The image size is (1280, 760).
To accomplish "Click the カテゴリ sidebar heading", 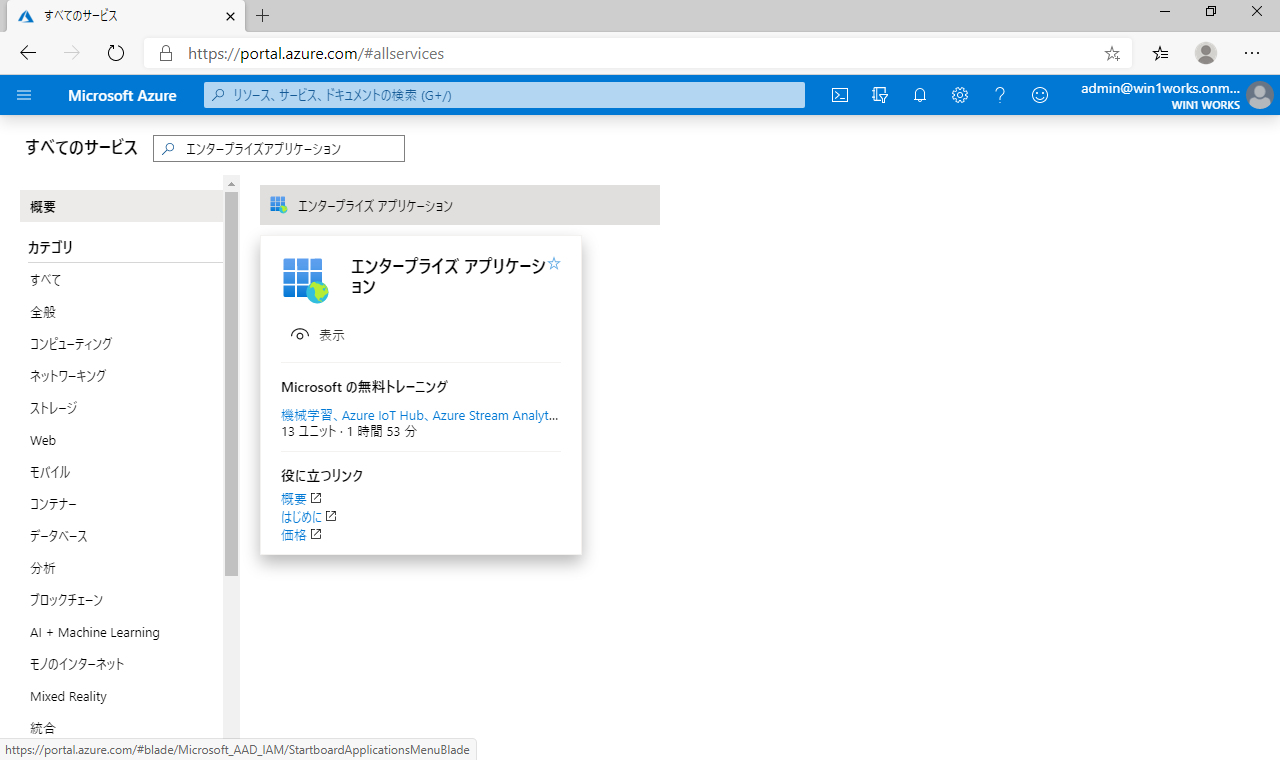I will pyautogui.click(x=51, y=247).
